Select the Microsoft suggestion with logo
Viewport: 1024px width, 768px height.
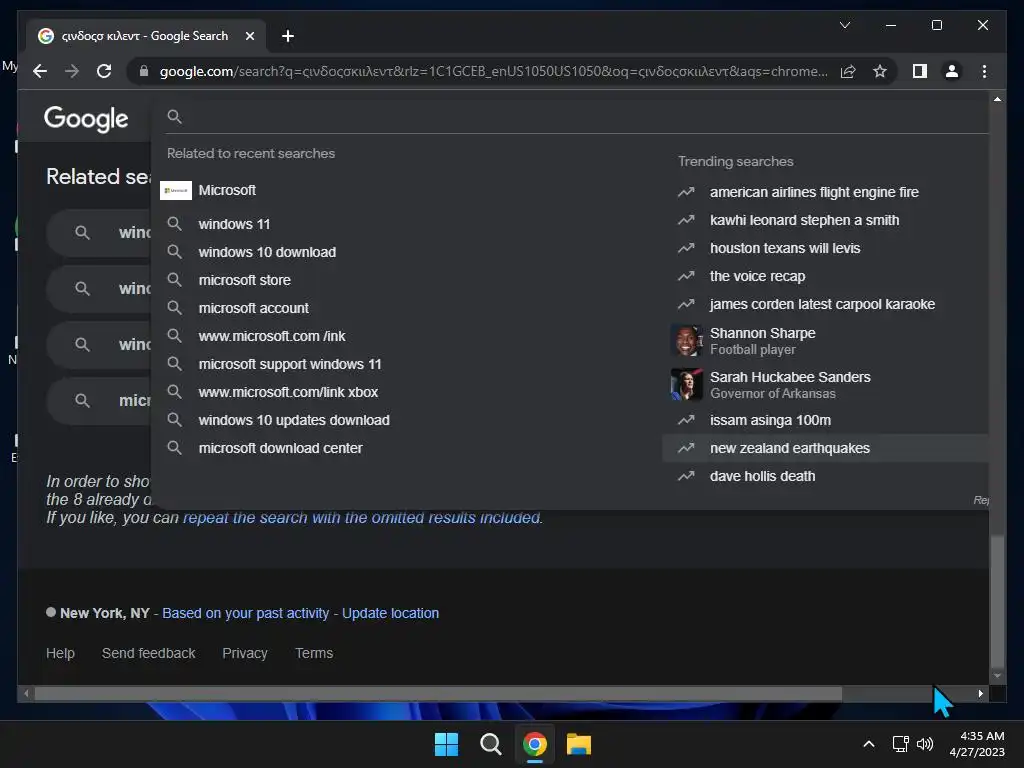coord(405,190)
